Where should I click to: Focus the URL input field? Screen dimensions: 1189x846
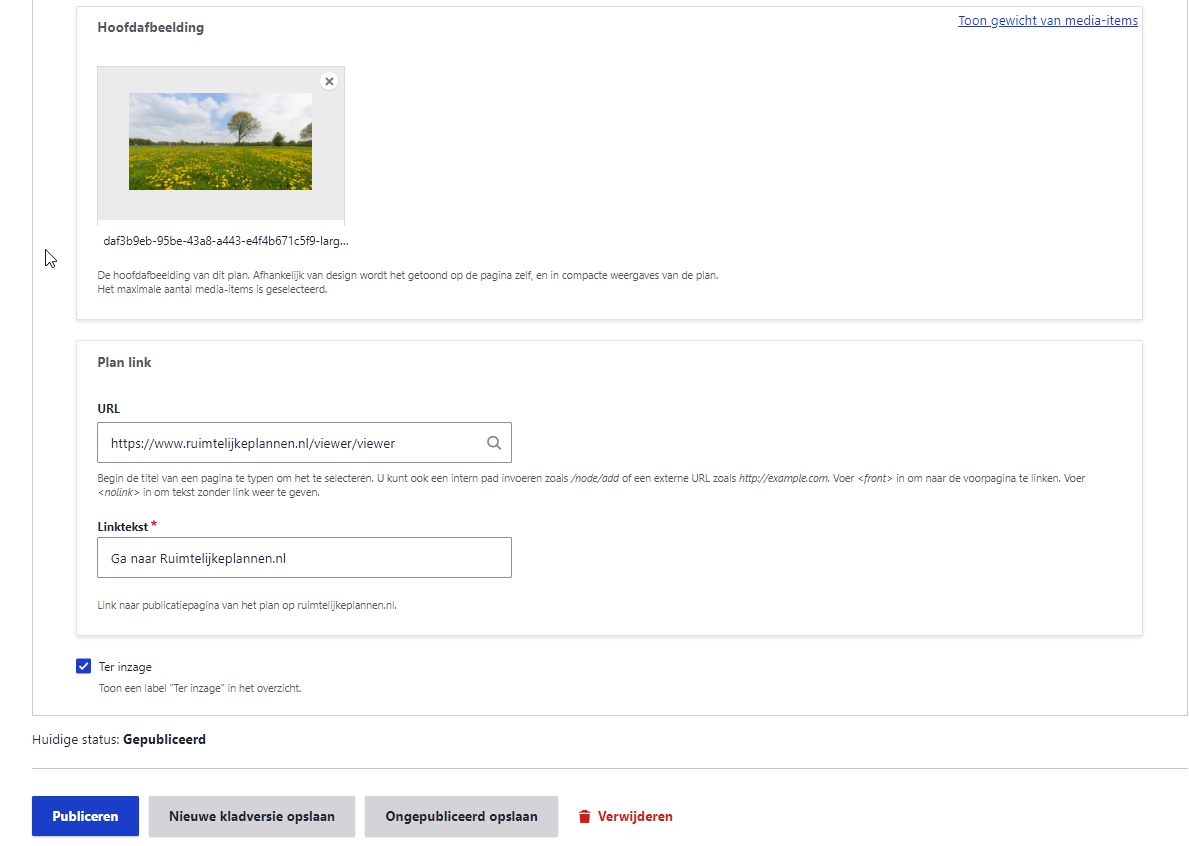(290, 443)
